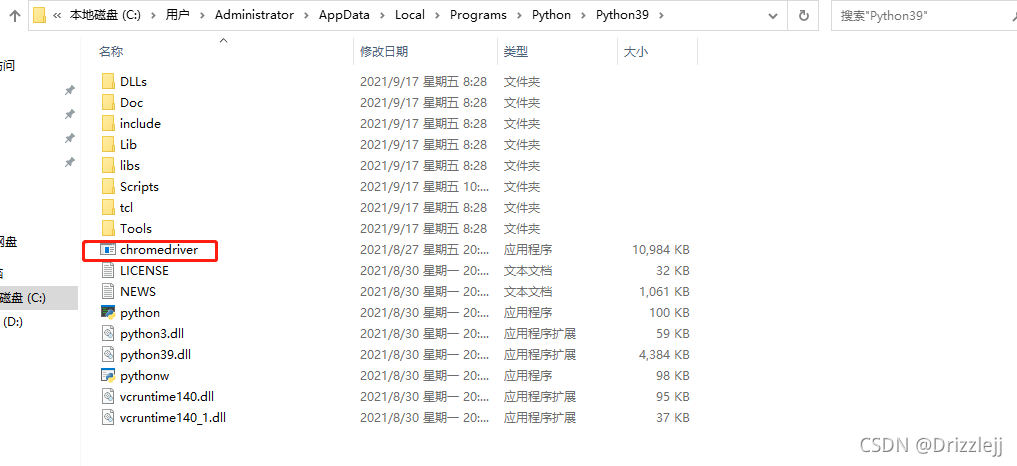Click the pythonw application icon

pos(108,375)
